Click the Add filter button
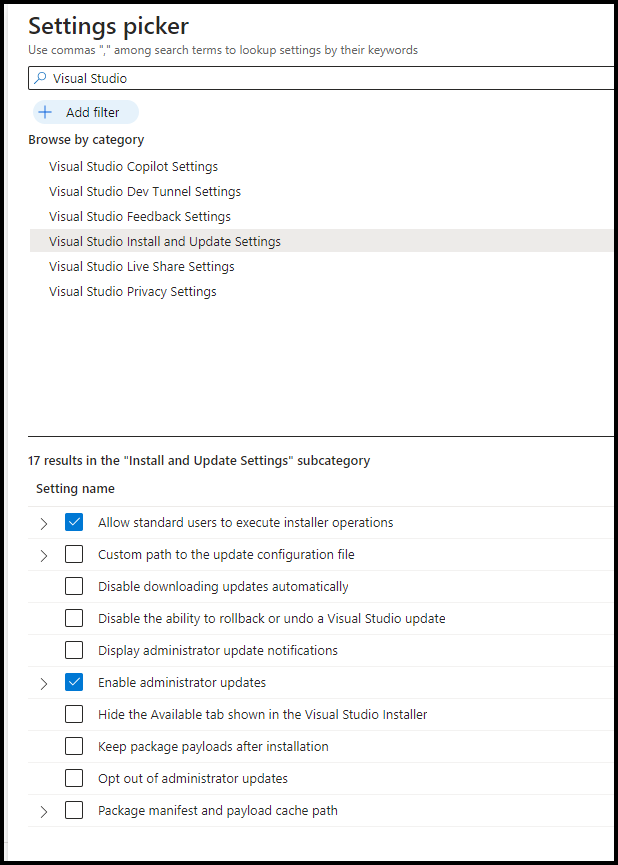This screenshot has width=618, height=865. click(x=86, y=113)
